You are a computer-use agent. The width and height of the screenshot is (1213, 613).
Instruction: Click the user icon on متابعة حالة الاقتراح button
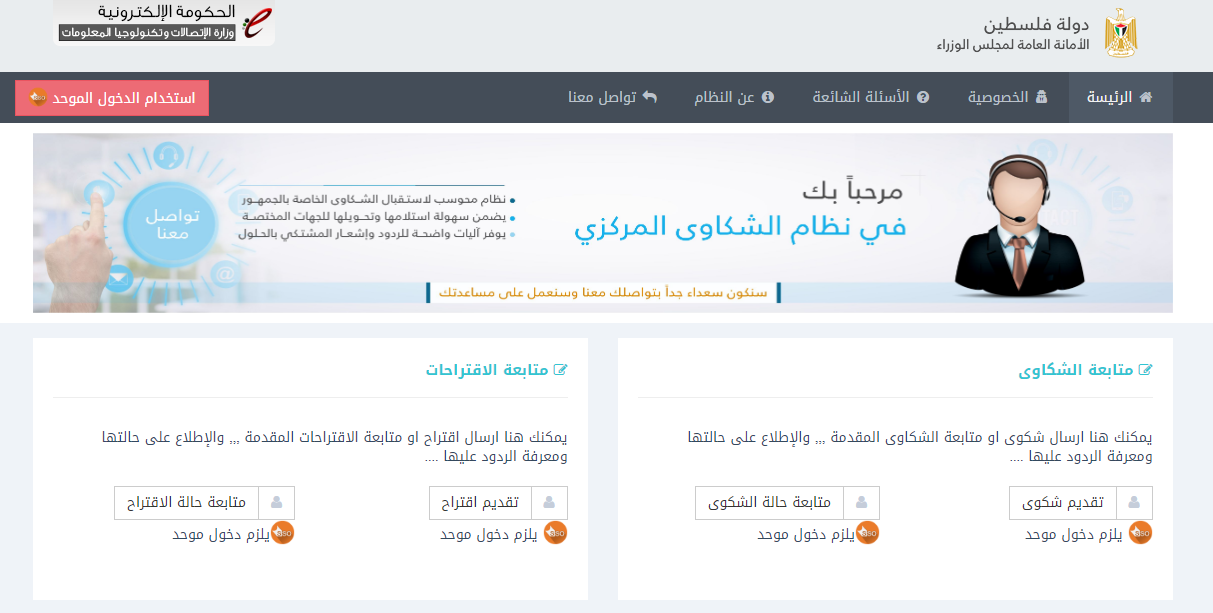(276, 502)
